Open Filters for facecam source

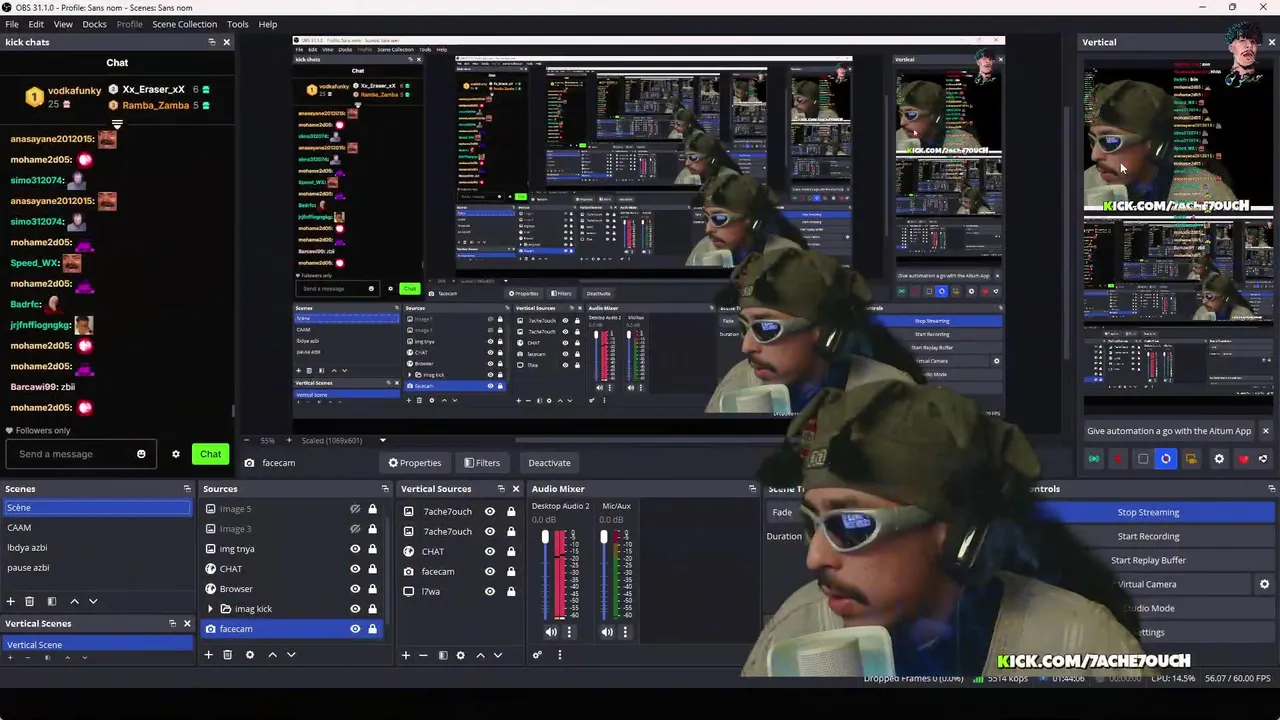pos(482,463)
